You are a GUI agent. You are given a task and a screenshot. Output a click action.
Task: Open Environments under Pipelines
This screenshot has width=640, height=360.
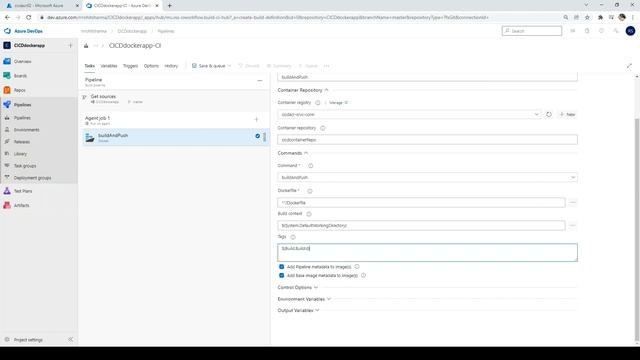pos(27,130)
